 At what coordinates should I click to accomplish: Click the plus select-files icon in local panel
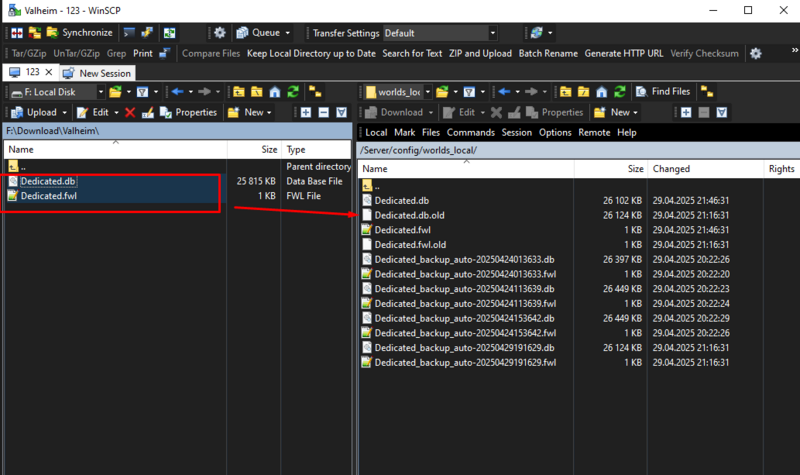306,113
